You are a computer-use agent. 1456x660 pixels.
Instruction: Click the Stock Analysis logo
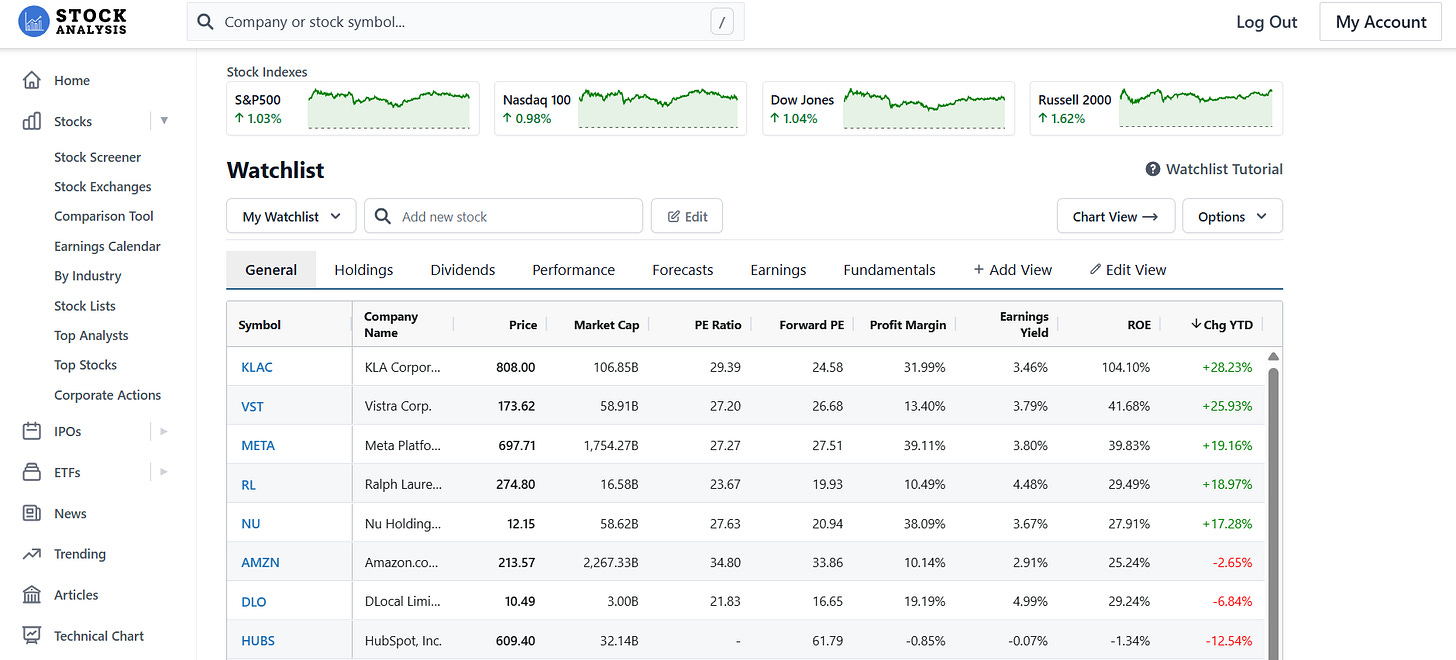click(73, 21)
